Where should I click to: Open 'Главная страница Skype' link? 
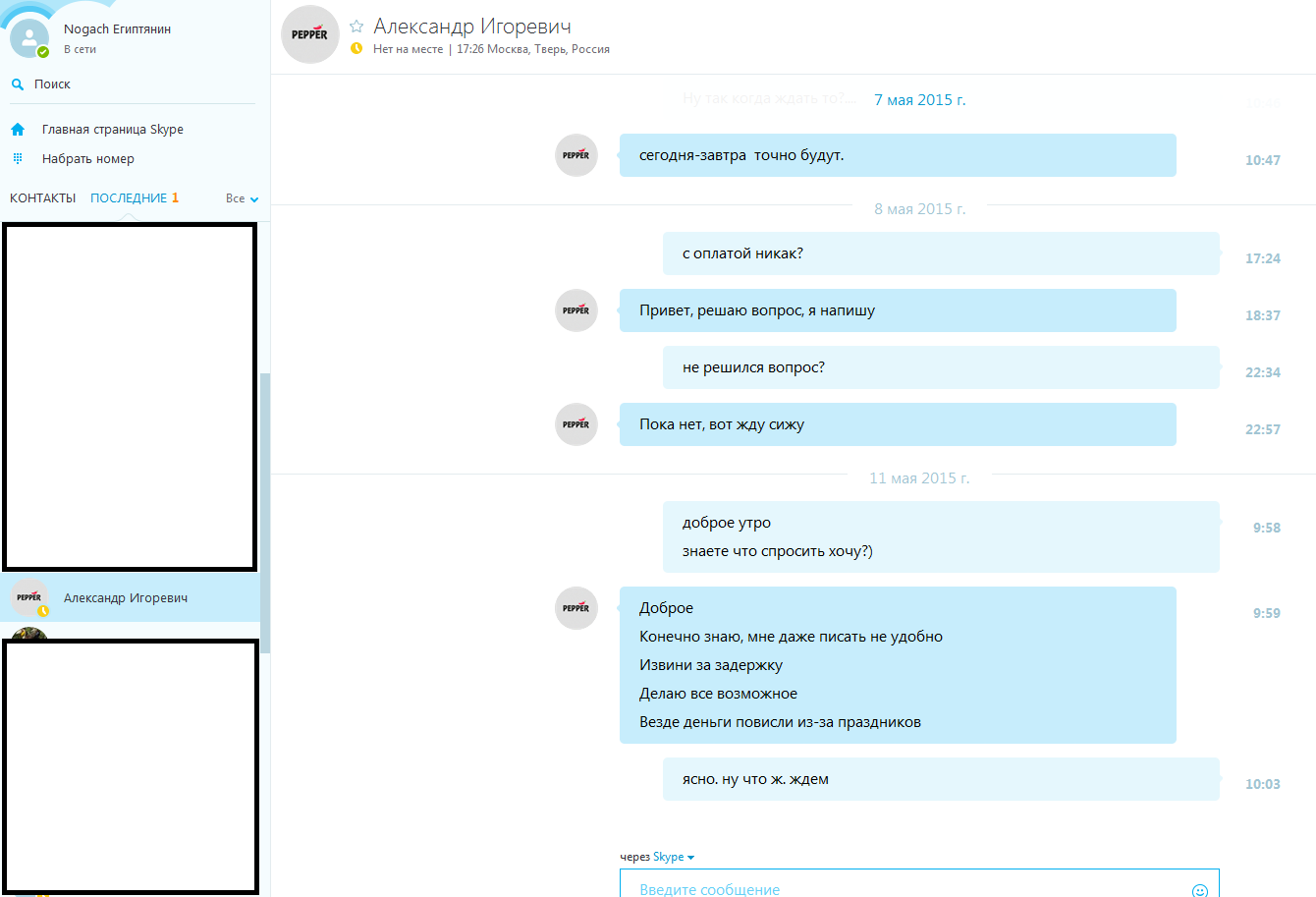tap(113, 130)
